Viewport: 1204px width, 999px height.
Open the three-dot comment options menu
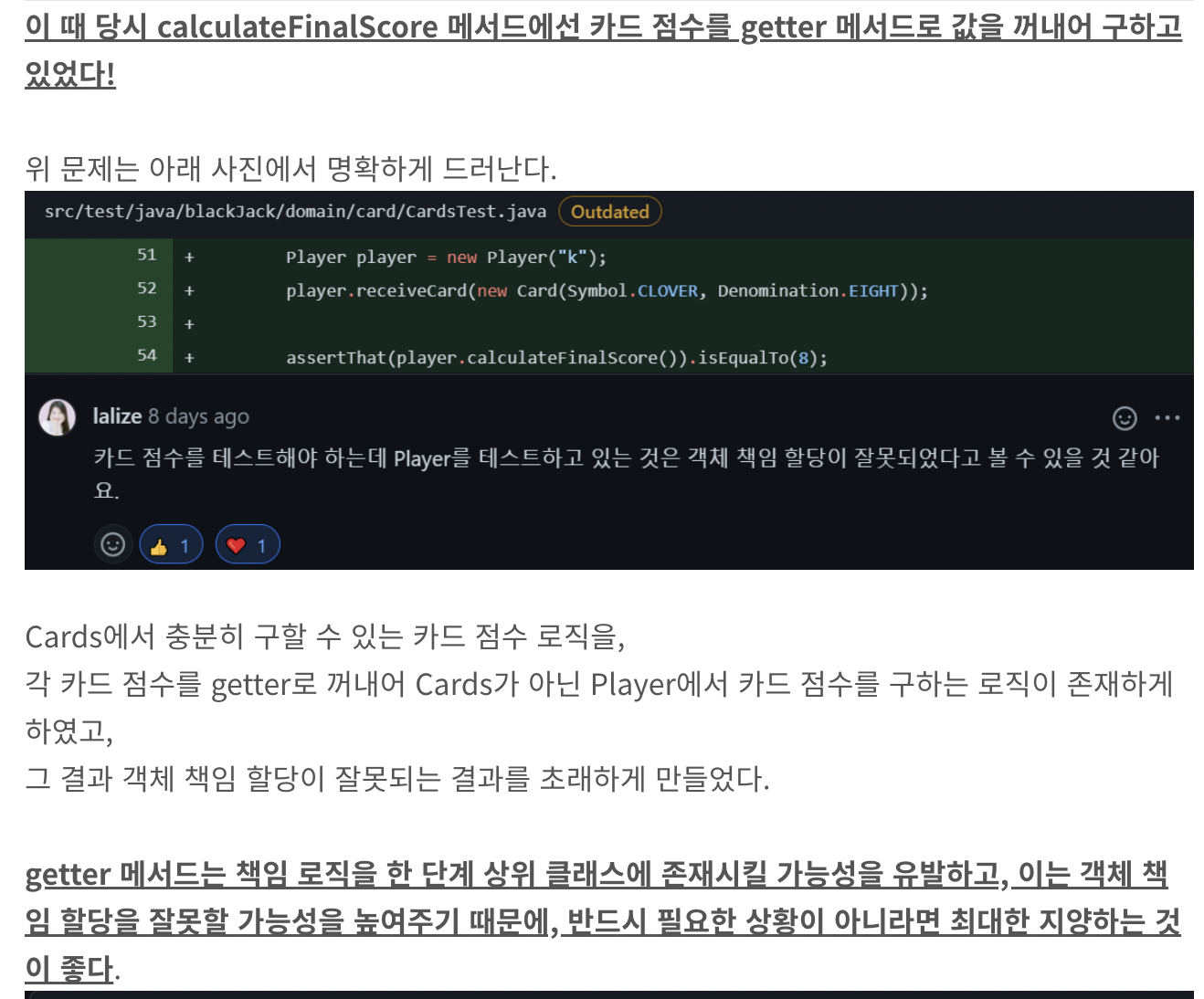(x=1167, y=418)
